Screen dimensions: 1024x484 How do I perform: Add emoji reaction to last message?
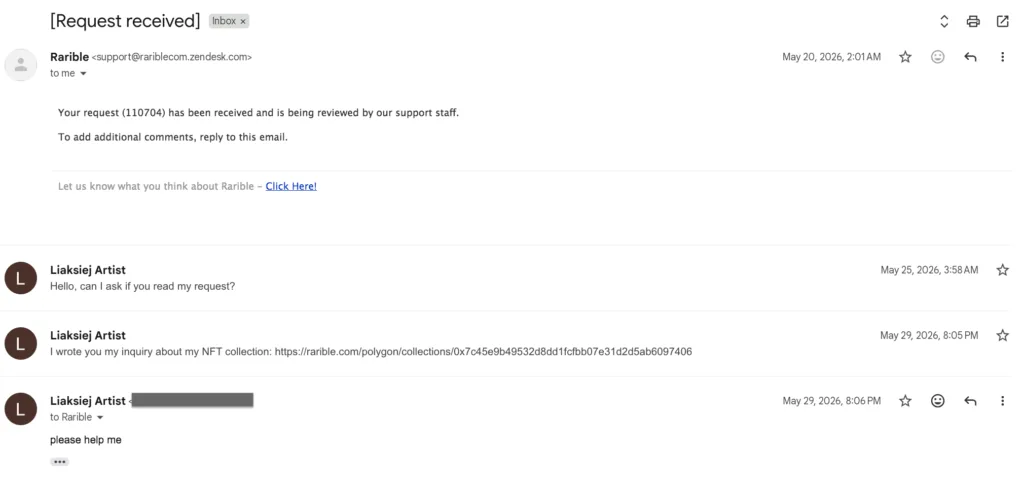(x=938, y=400)
